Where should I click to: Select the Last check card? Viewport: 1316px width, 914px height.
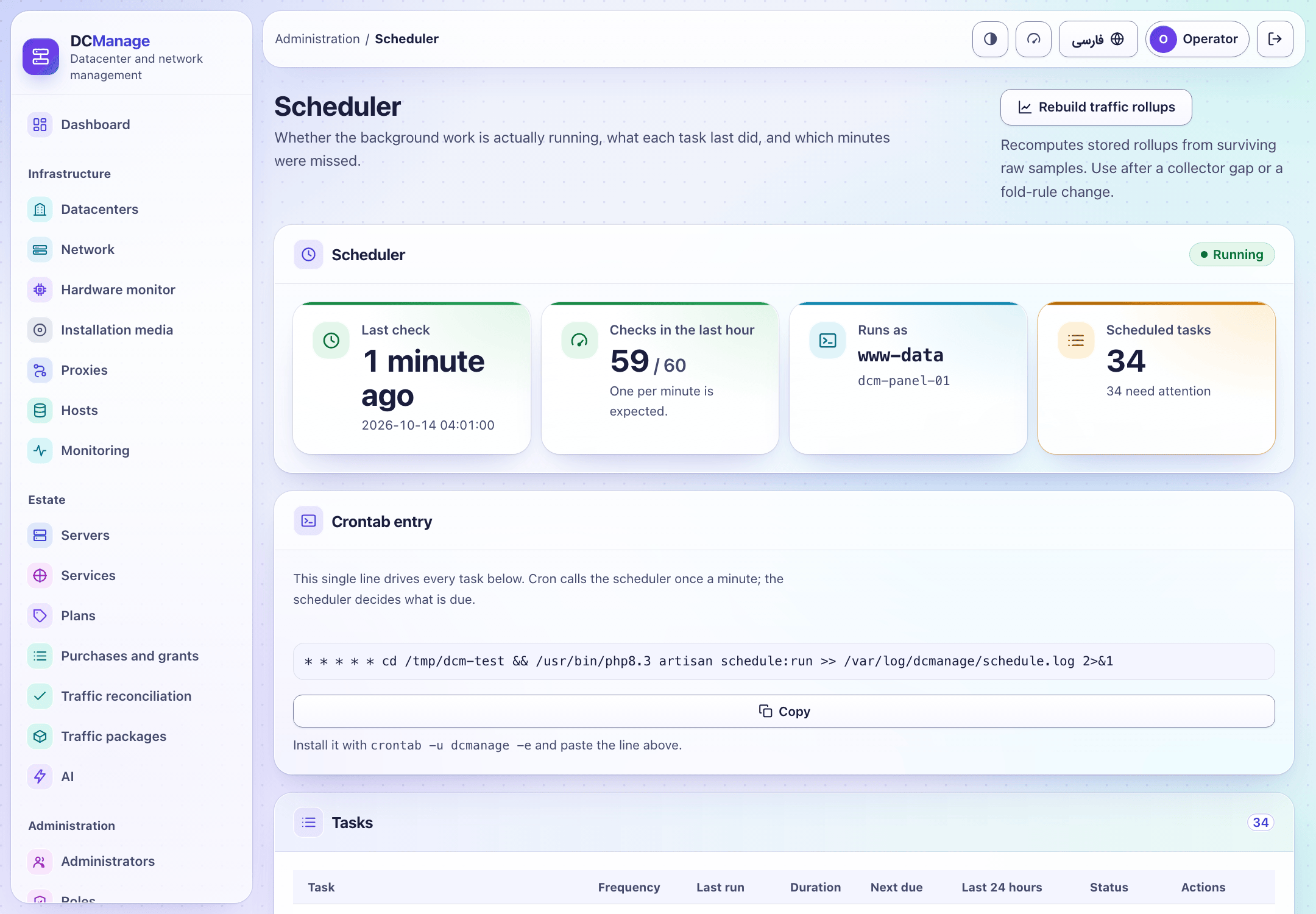[412, 378]
